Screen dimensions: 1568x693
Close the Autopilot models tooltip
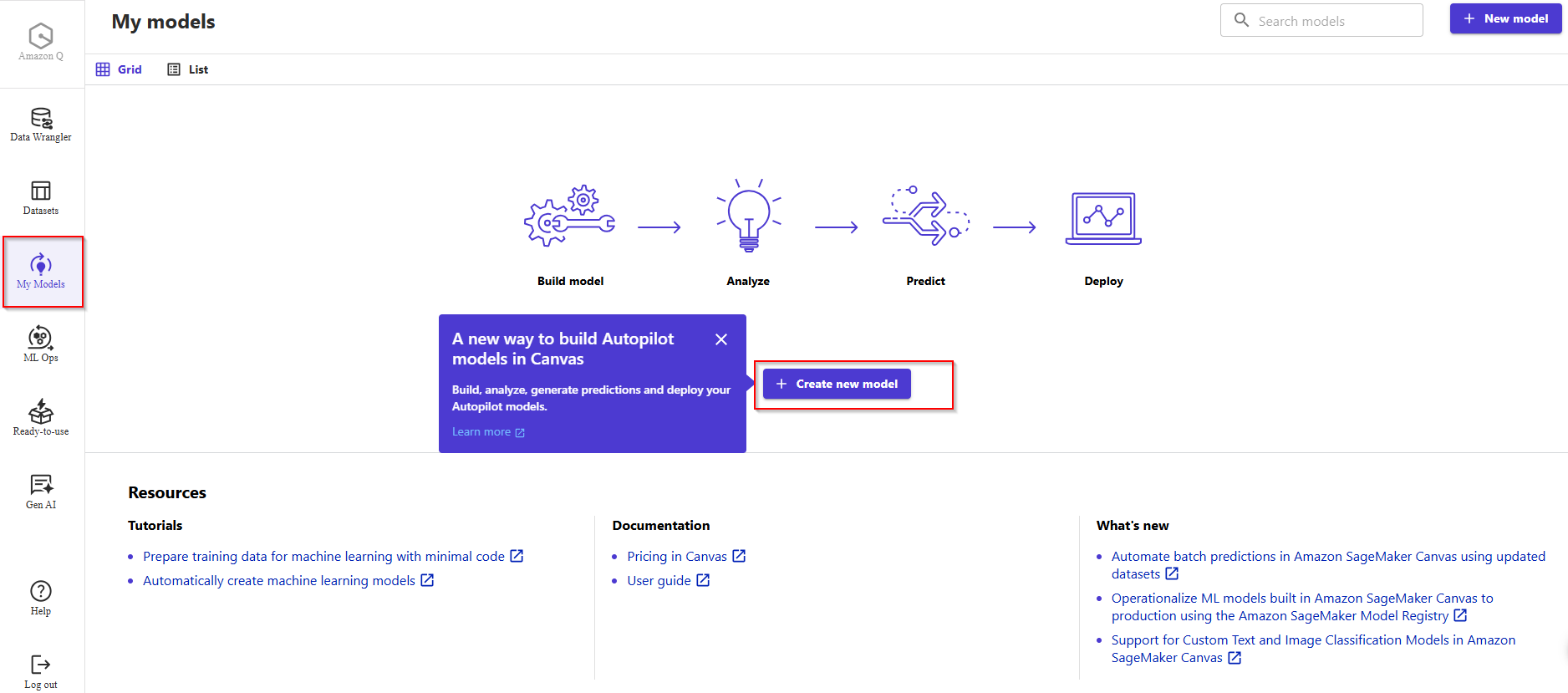[721, 339]
